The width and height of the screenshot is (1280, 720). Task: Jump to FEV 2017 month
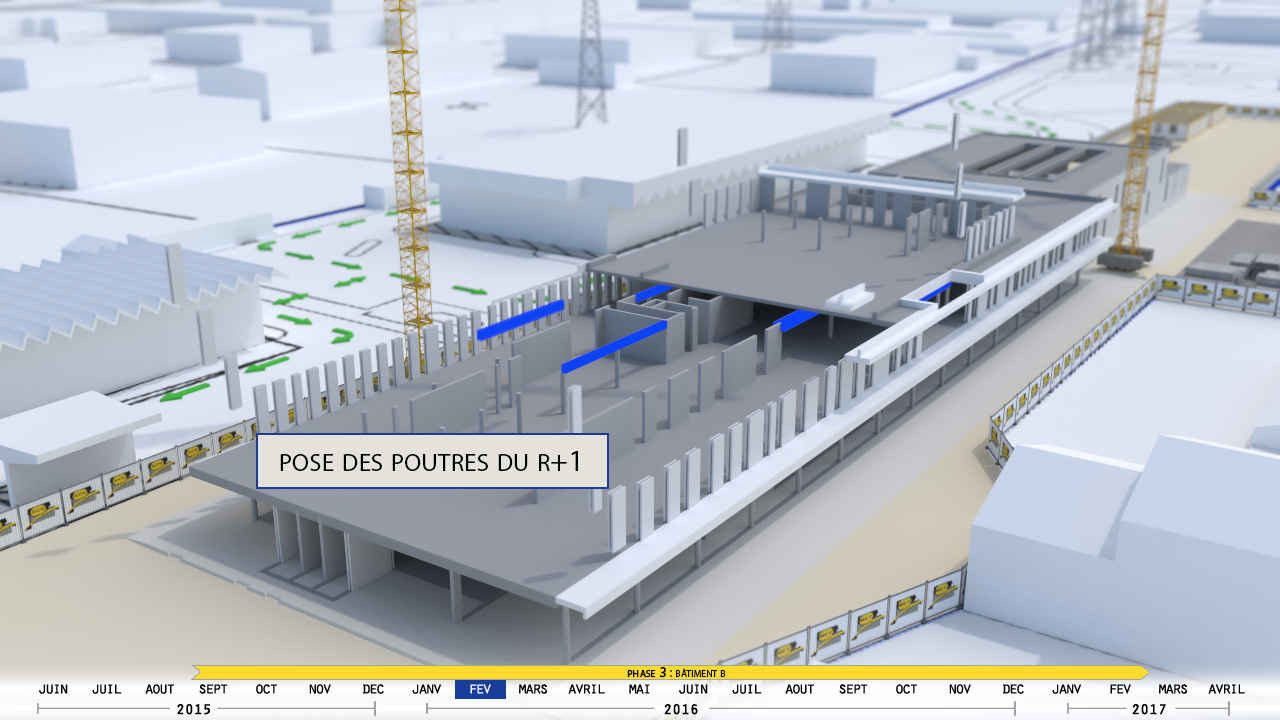1120,689
